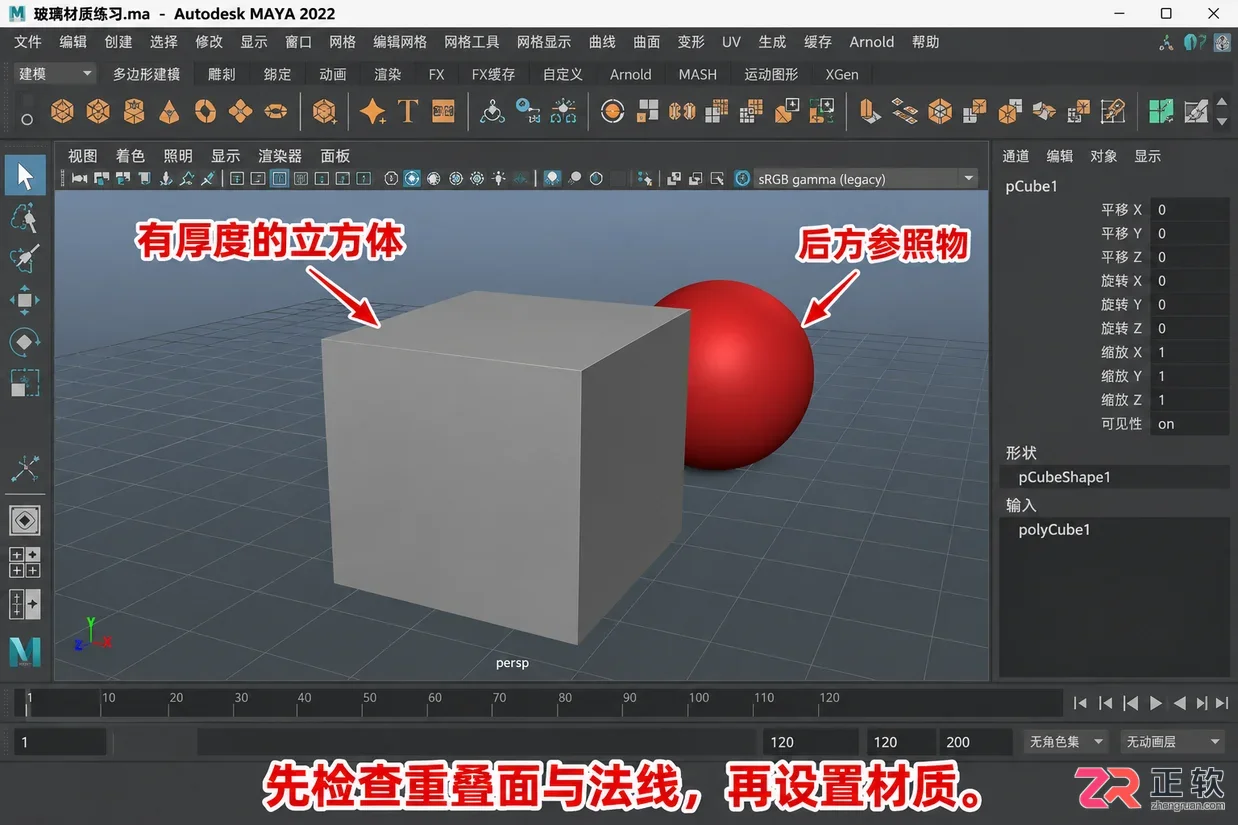
Task: Click the play backward button
Action: click(1180, 703)
